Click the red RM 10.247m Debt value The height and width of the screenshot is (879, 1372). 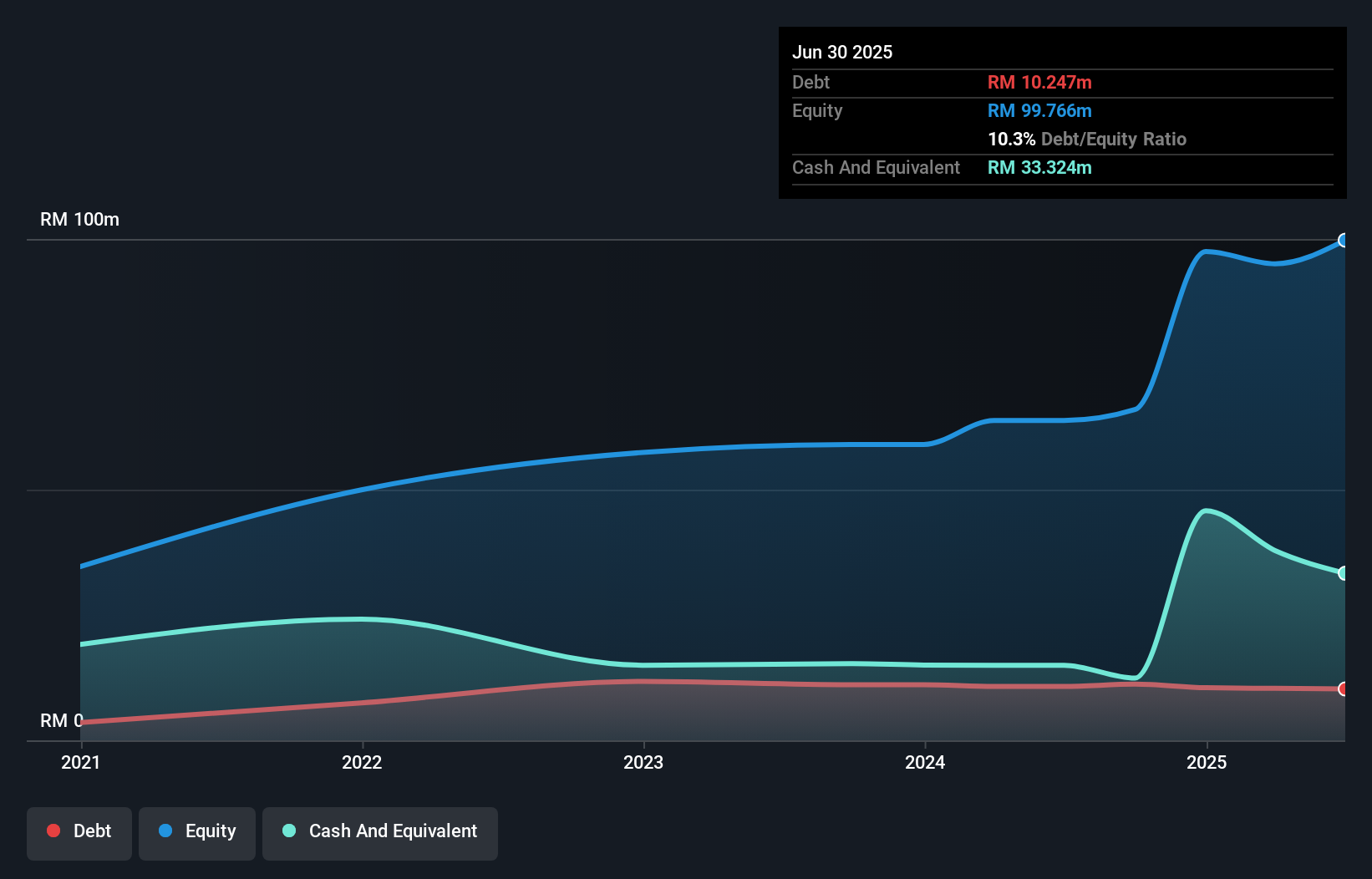(1039, 82)
